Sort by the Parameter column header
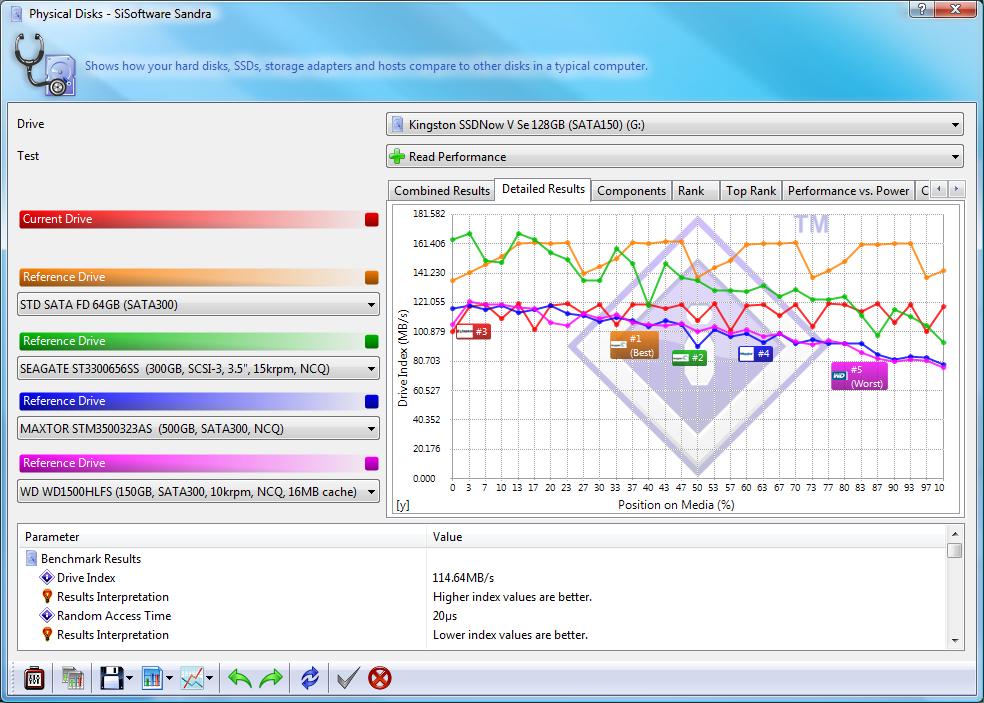The height and width of the screenshot is (703, 984). pyautogui.click(x=223, y=537)
